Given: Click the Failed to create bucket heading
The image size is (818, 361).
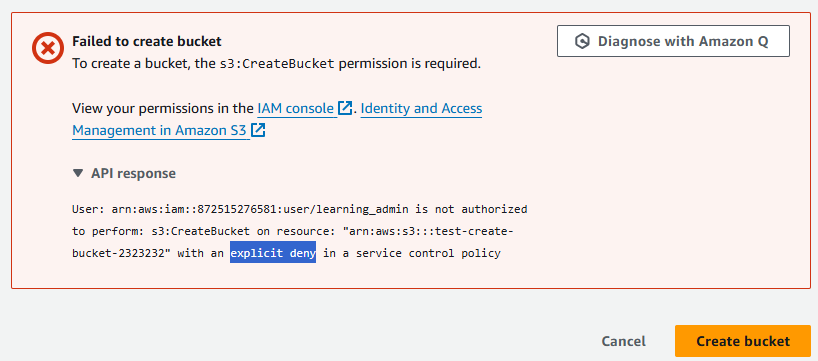Looking at the screenshot, I should click(x=147, y=41).
